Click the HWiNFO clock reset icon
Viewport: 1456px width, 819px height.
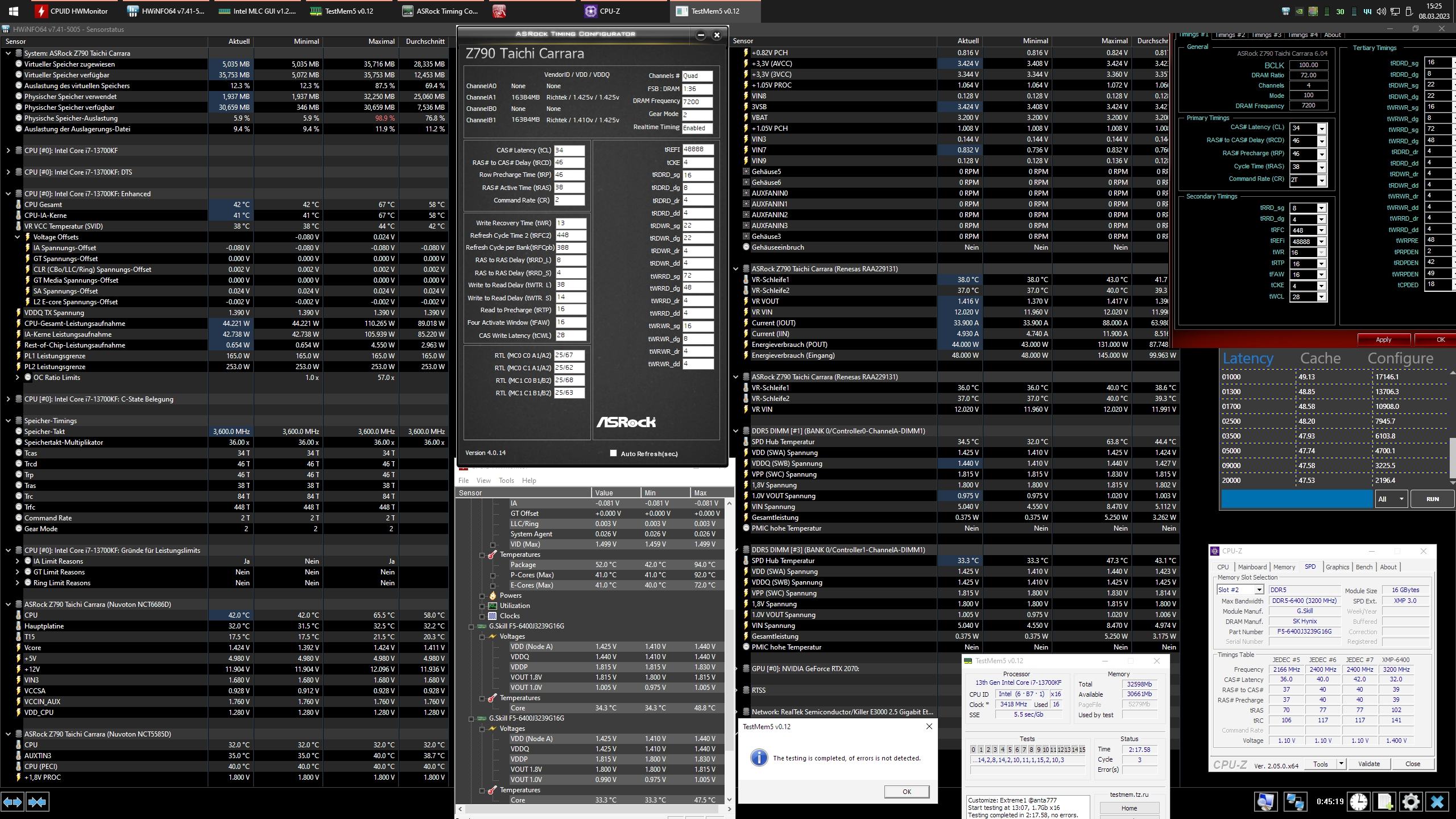(x=1359, y=802)
